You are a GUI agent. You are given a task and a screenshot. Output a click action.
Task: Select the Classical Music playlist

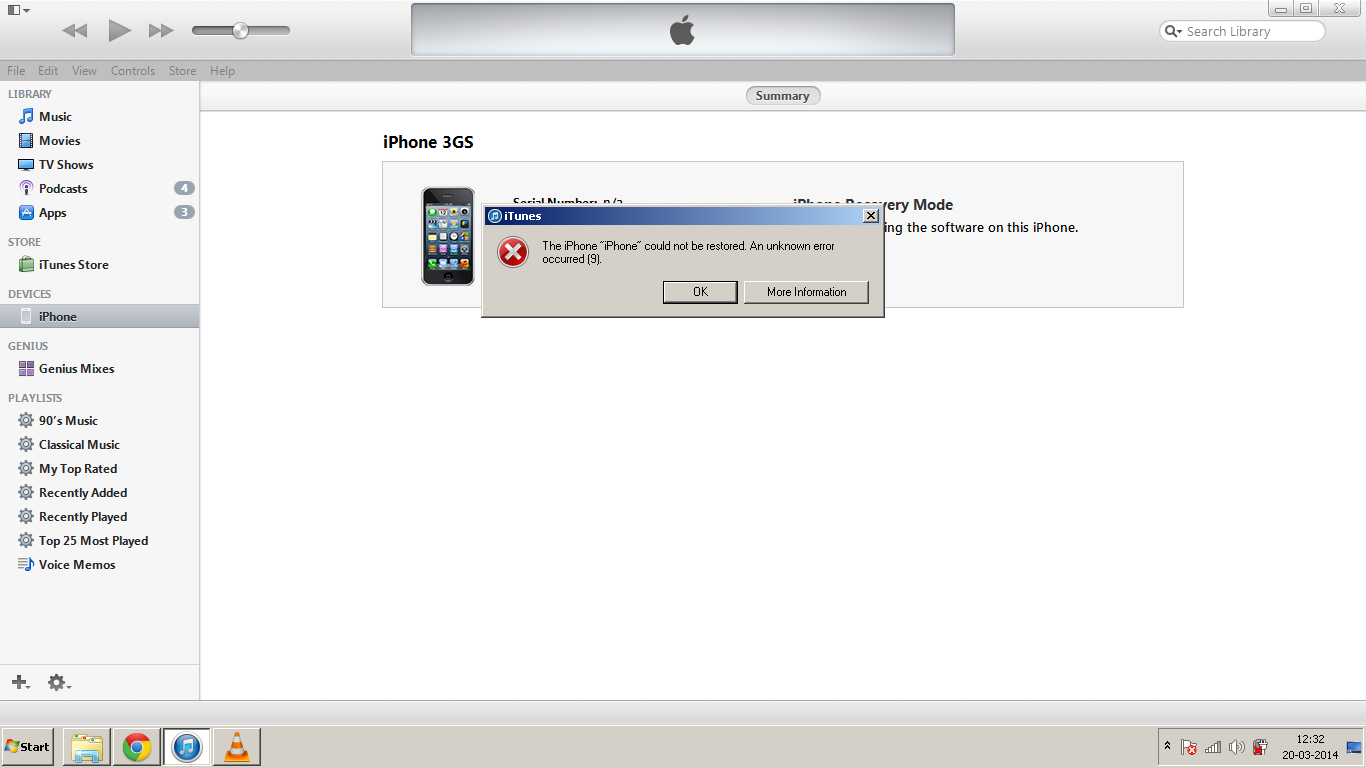click(x=100, y=445)
